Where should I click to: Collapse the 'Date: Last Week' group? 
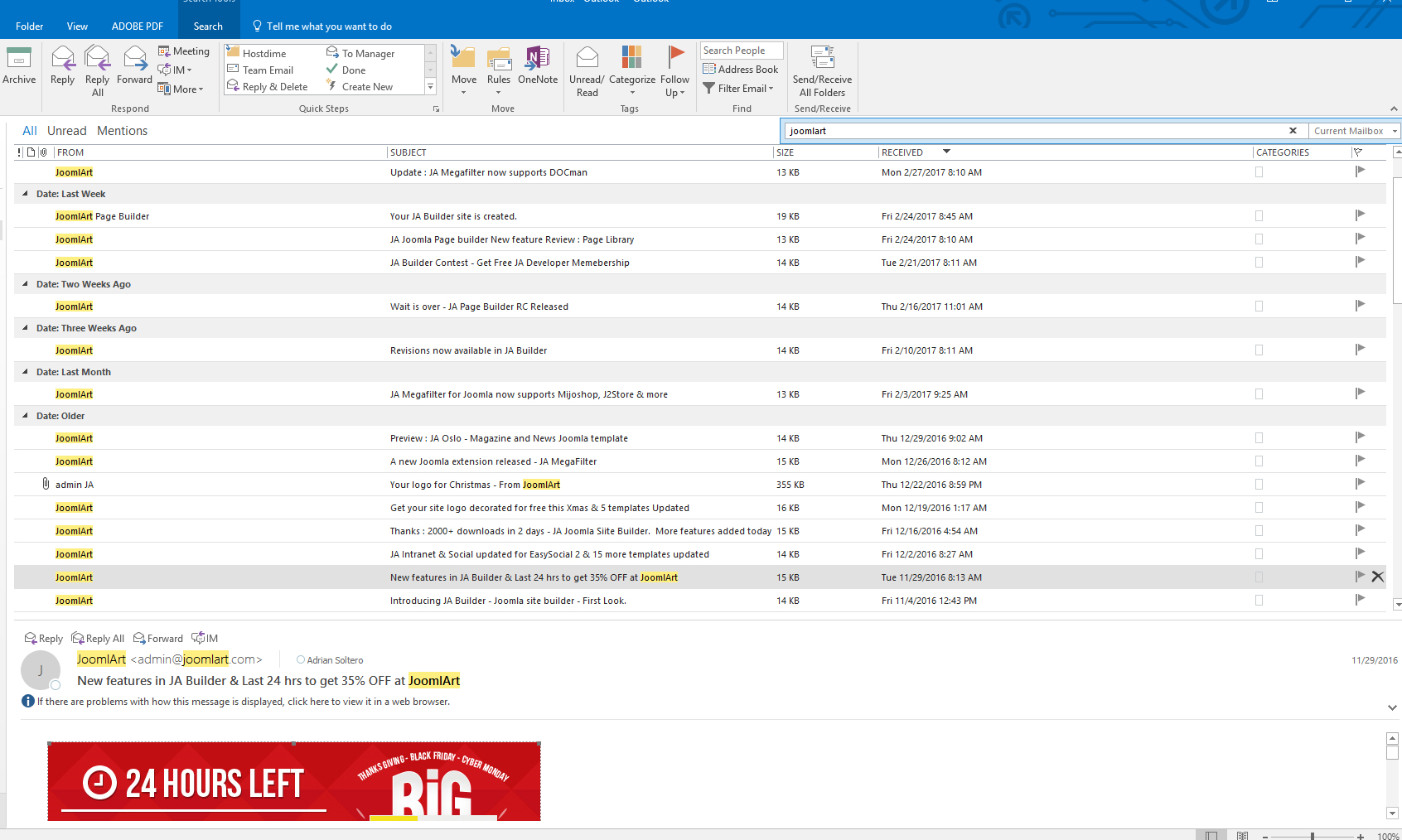coord(25,193)
